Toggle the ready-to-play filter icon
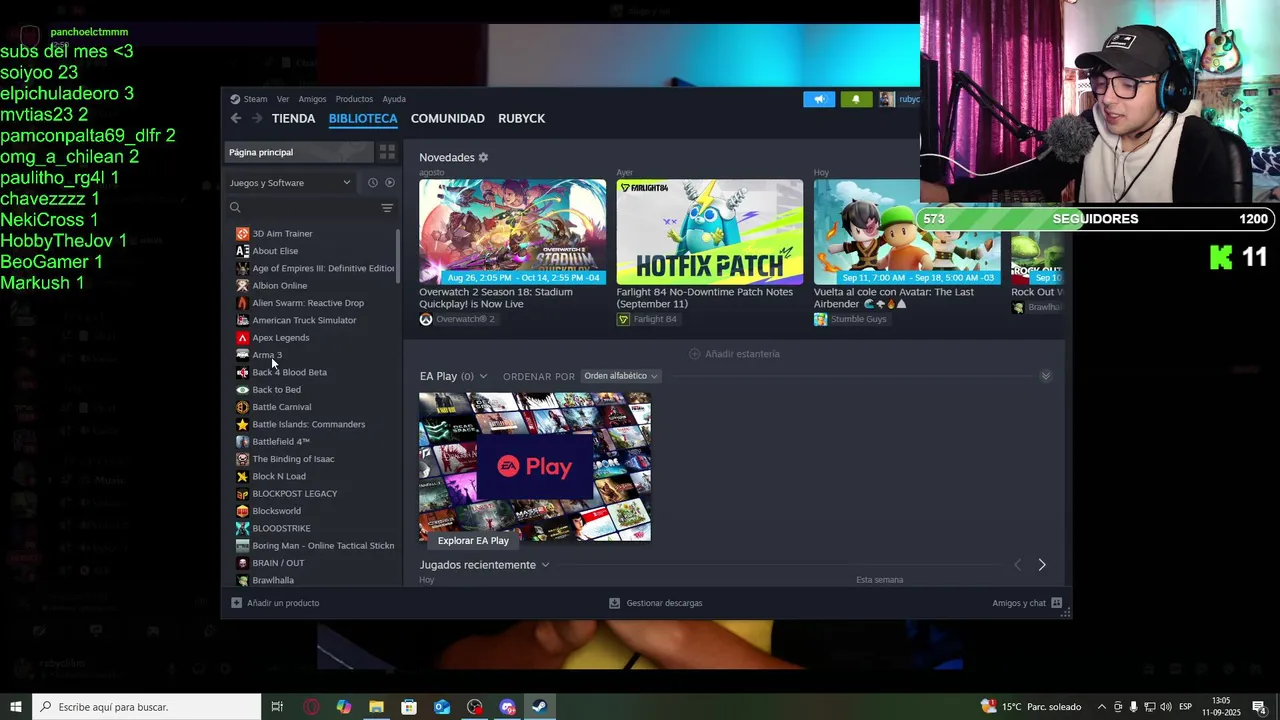Image resolution: width=1280 pixels, height=720 pixels. point(390,183)
